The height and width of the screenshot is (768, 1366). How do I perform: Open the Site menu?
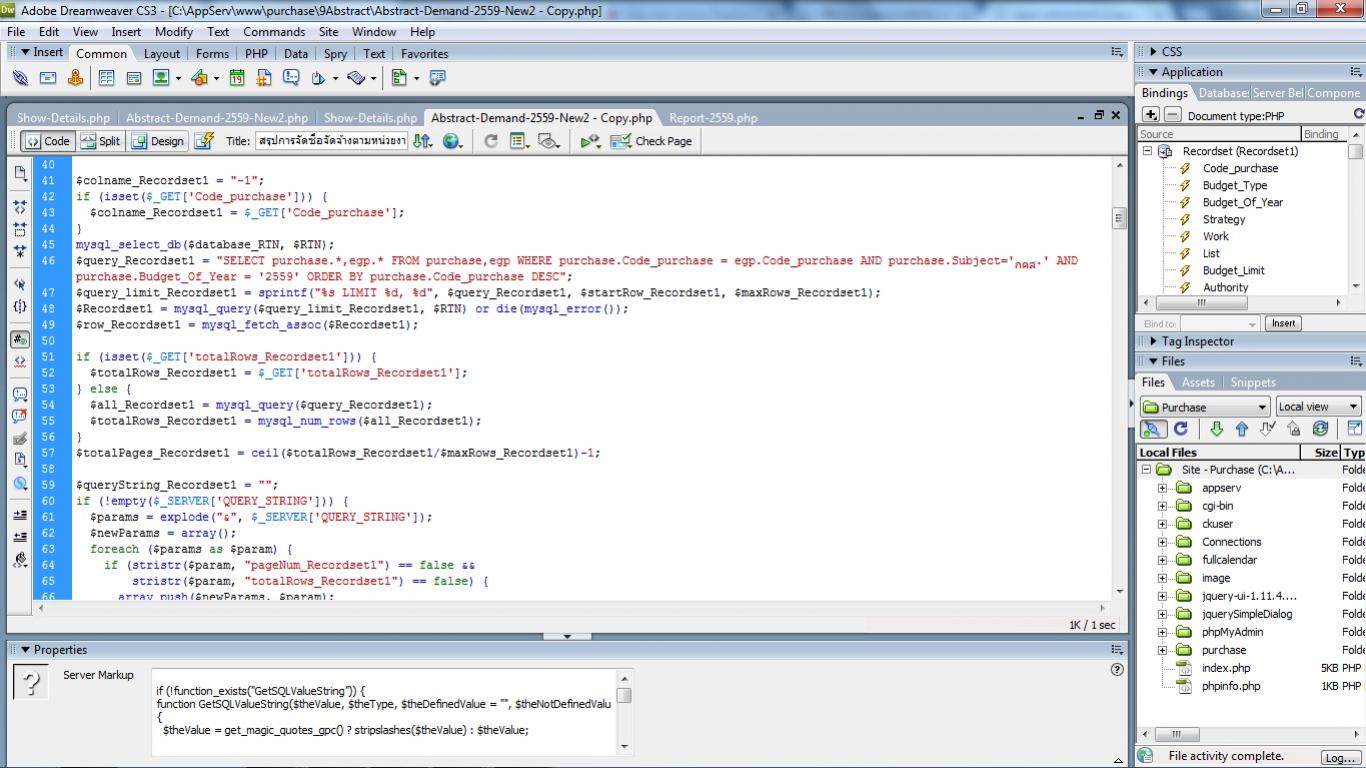click(x=329, y=32)
